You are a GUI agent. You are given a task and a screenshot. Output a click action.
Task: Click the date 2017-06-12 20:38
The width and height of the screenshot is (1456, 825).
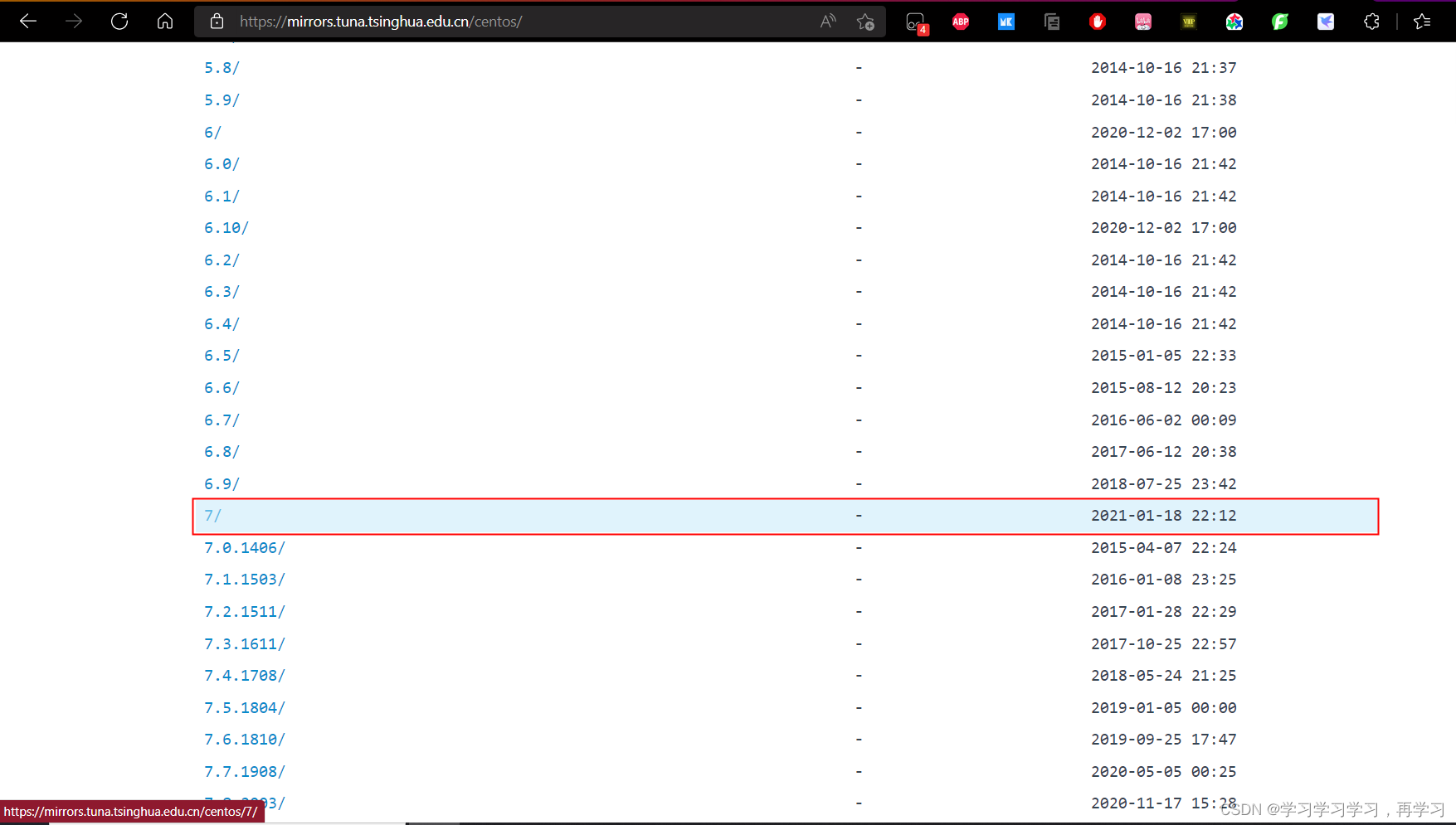[x=1163, y=452]
